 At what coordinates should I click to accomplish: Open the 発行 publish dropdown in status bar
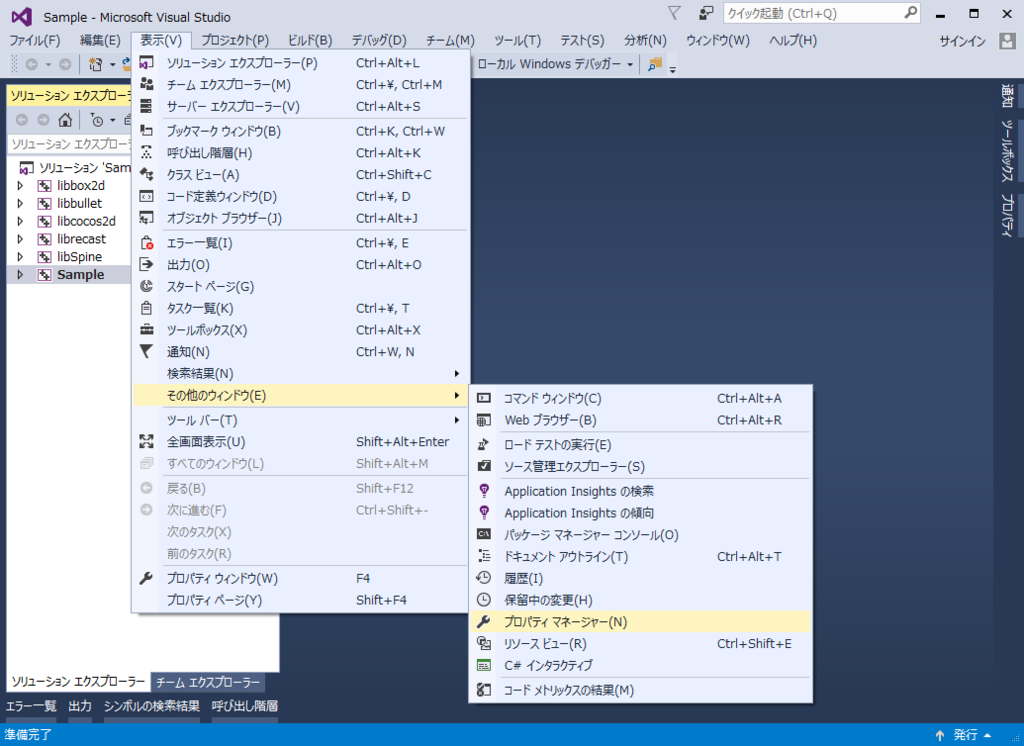pyautogui.click(x=987, y=735)
